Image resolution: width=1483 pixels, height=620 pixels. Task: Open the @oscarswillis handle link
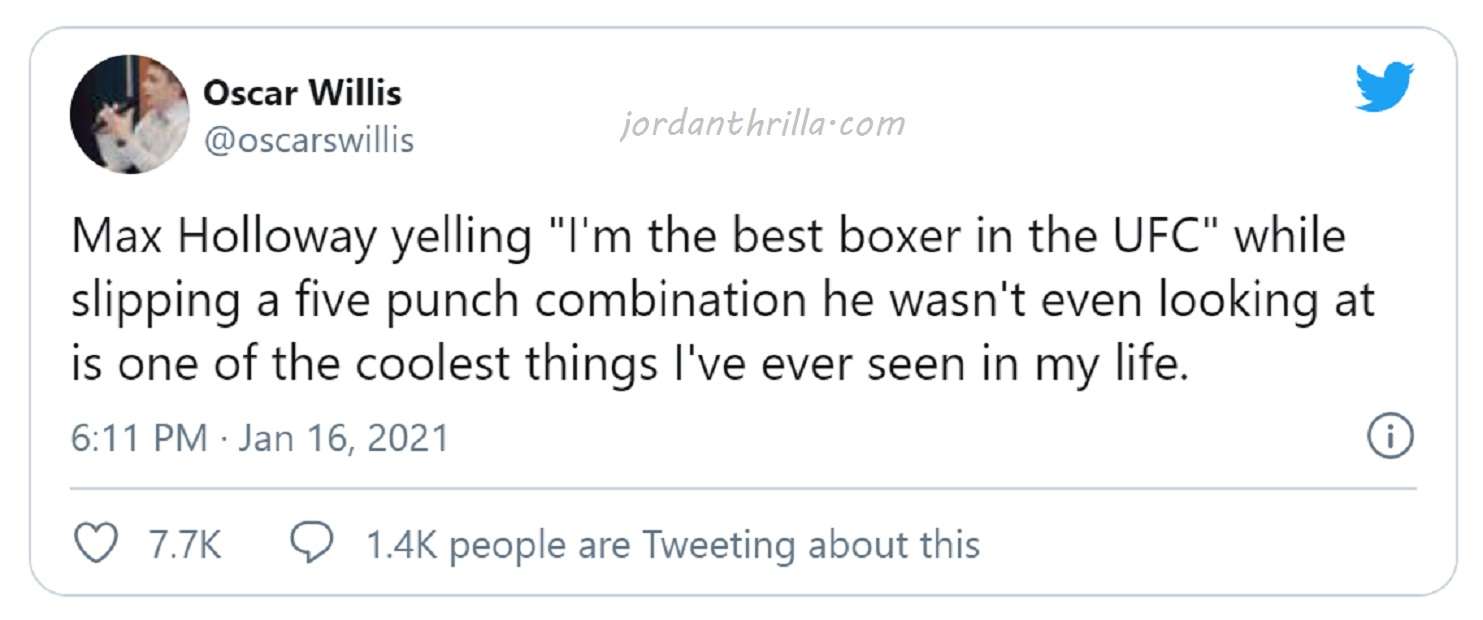point(308,141)
